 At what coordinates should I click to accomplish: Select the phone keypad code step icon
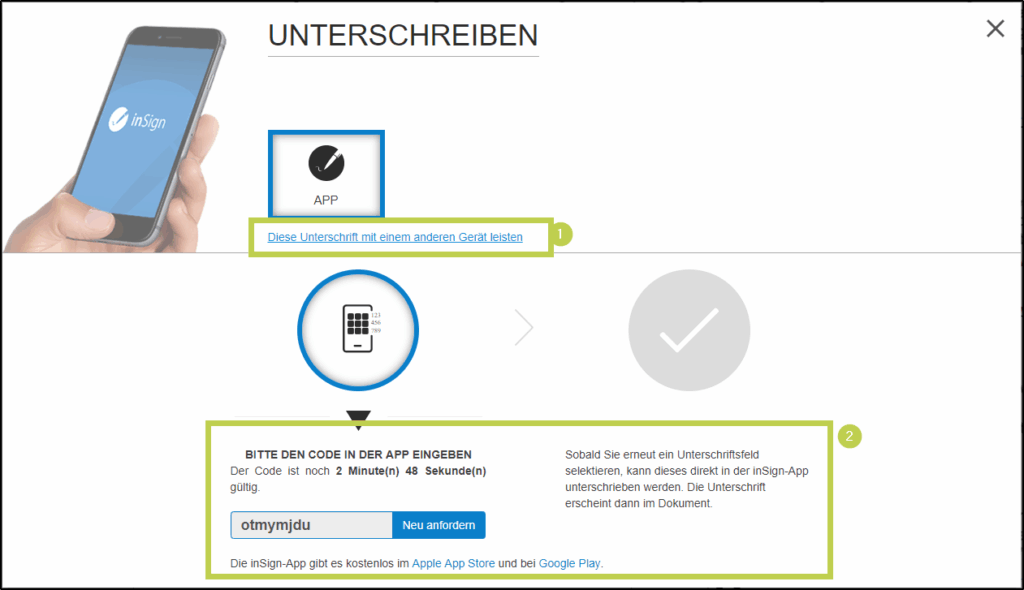[358, 329]
